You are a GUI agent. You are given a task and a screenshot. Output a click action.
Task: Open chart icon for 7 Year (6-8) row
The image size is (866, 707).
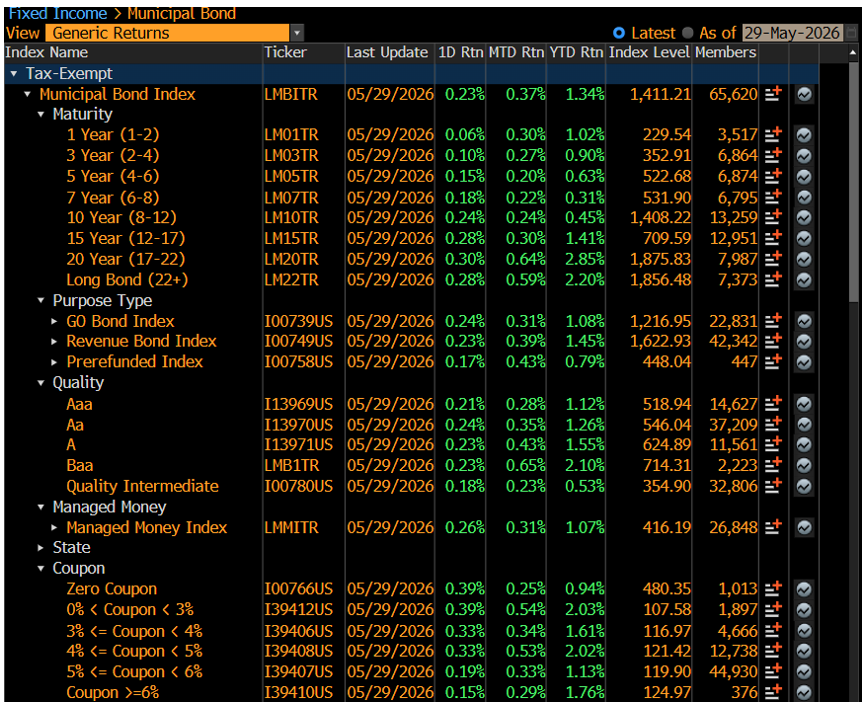pyautogui.click(x=804, y=197)
